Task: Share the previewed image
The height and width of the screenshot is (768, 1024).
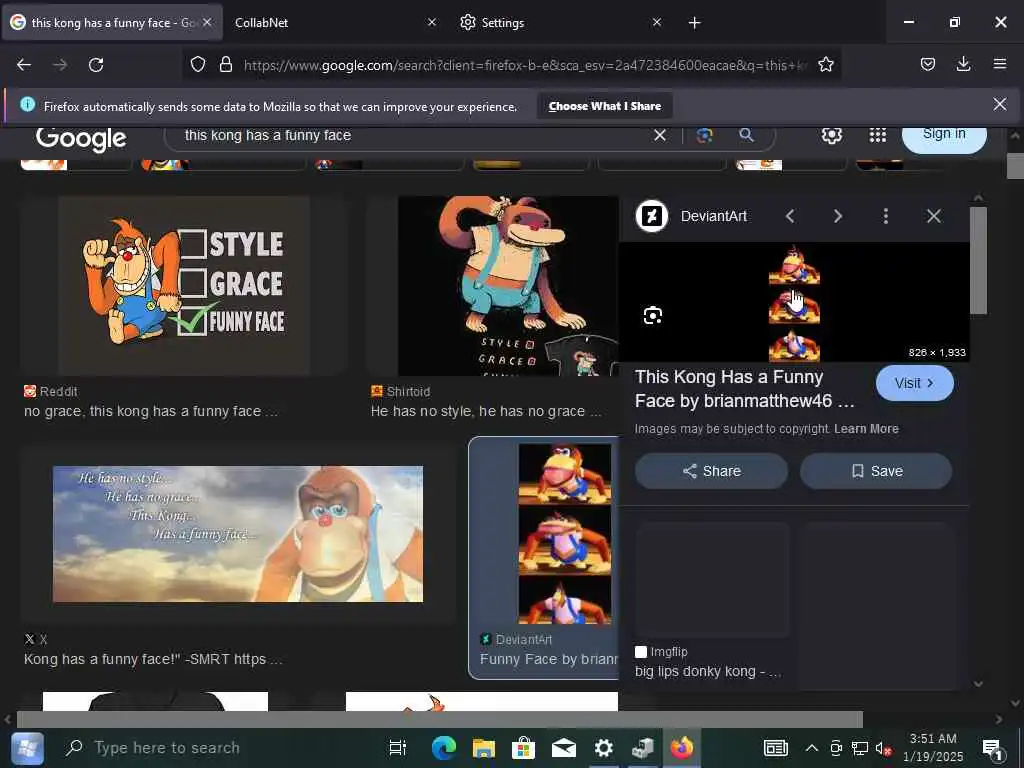Action: point(711,471)
